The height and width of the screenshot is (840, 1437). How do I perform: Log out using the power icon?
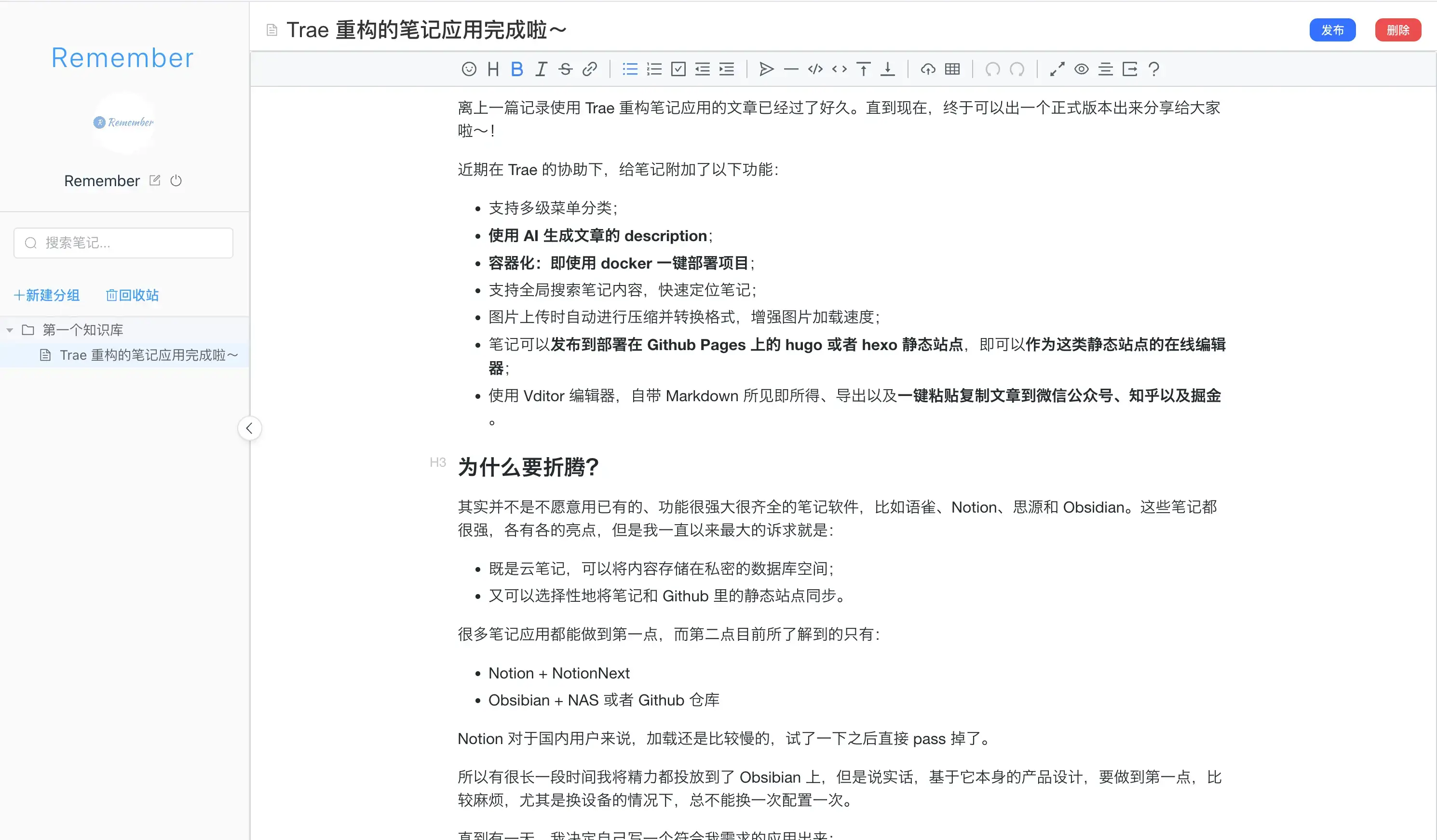(x=176, y=180)
